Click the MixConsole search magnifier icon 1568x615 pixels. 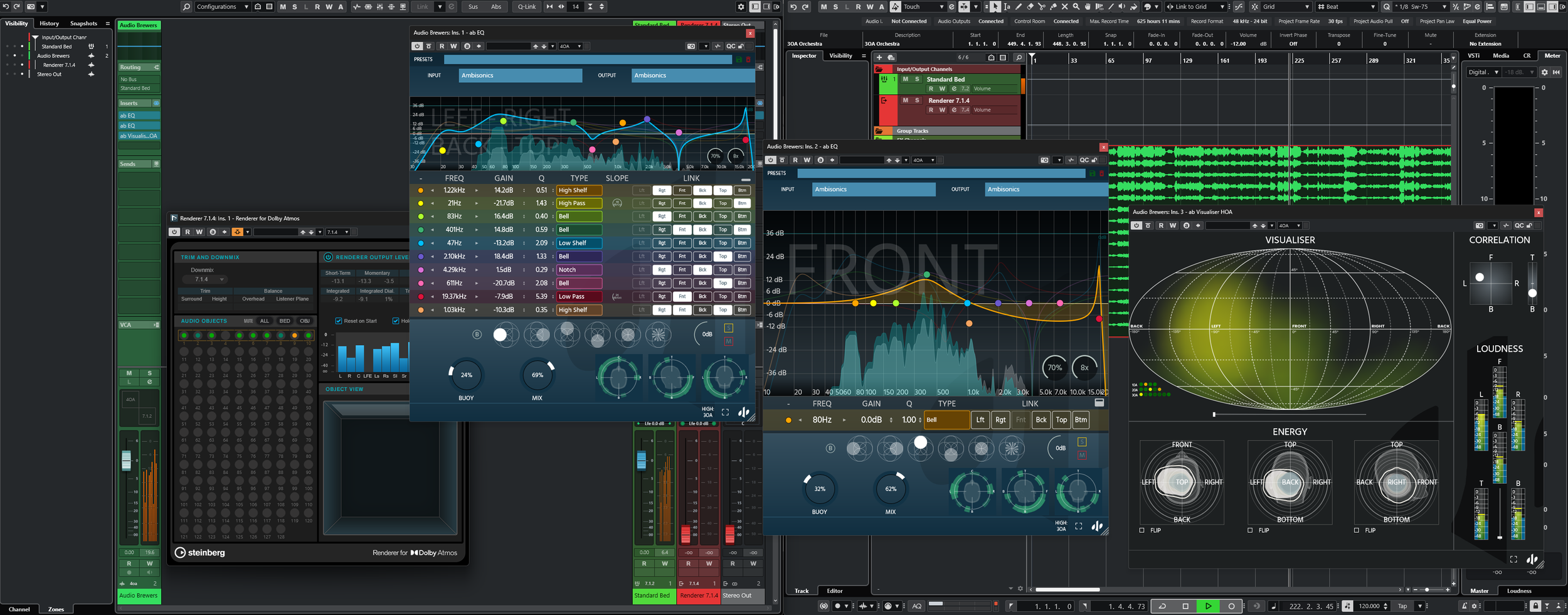click(x=186, y=6)
